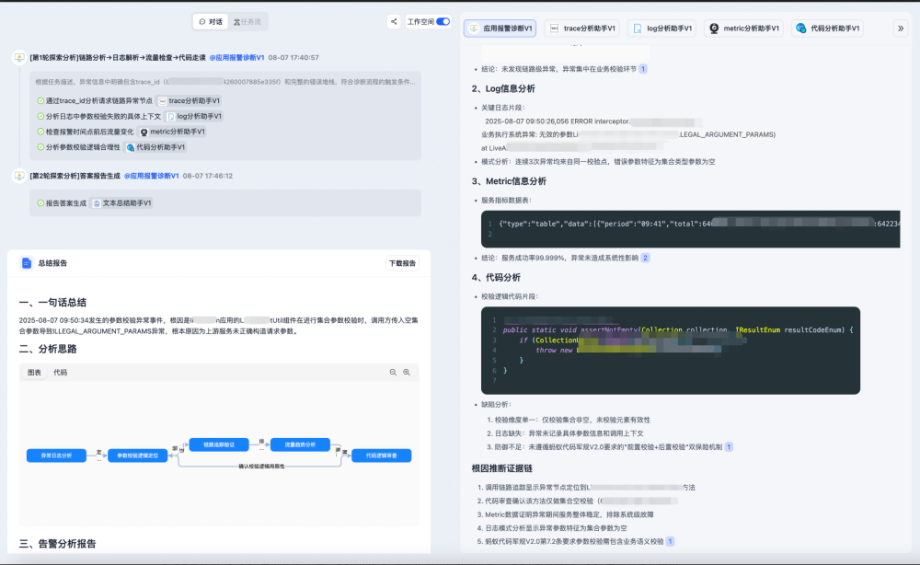Screen dimensions: 920x565
Task: Switch to the metric分析助手V1 tab
Action: [745, 29]
